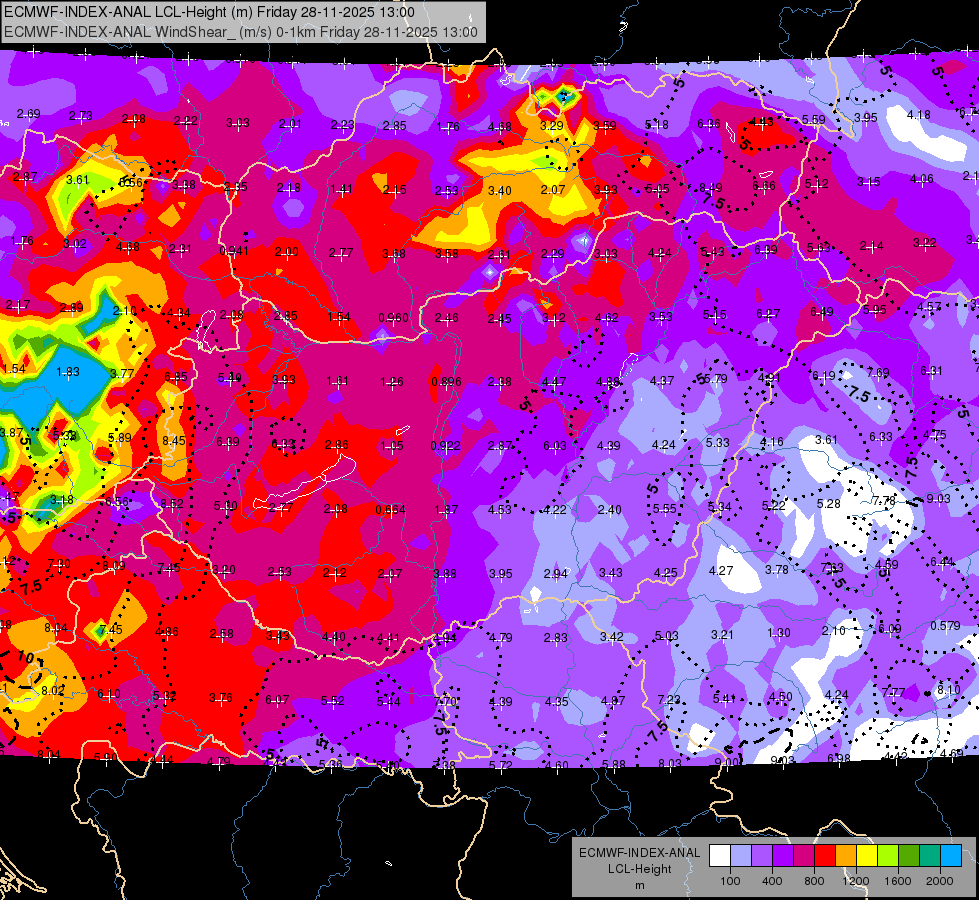Click the teal legend color swatch
This screenshot has width=979, height=900.
click(930, 855)
